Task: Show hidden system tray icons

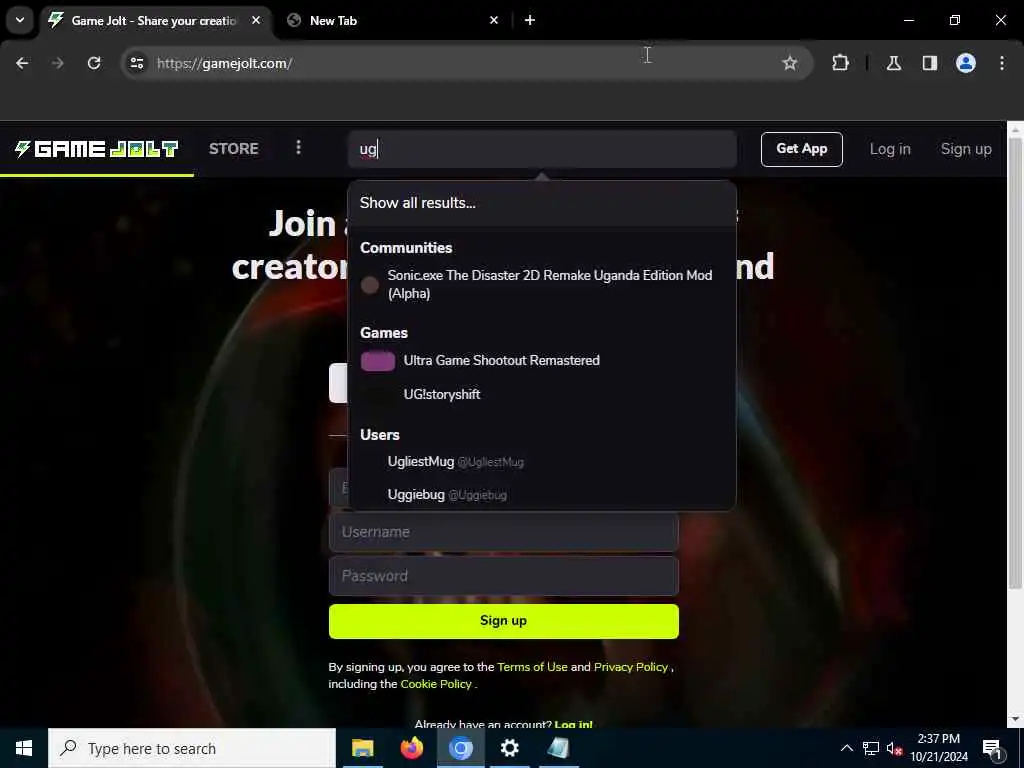Action: tap(846, 748)
